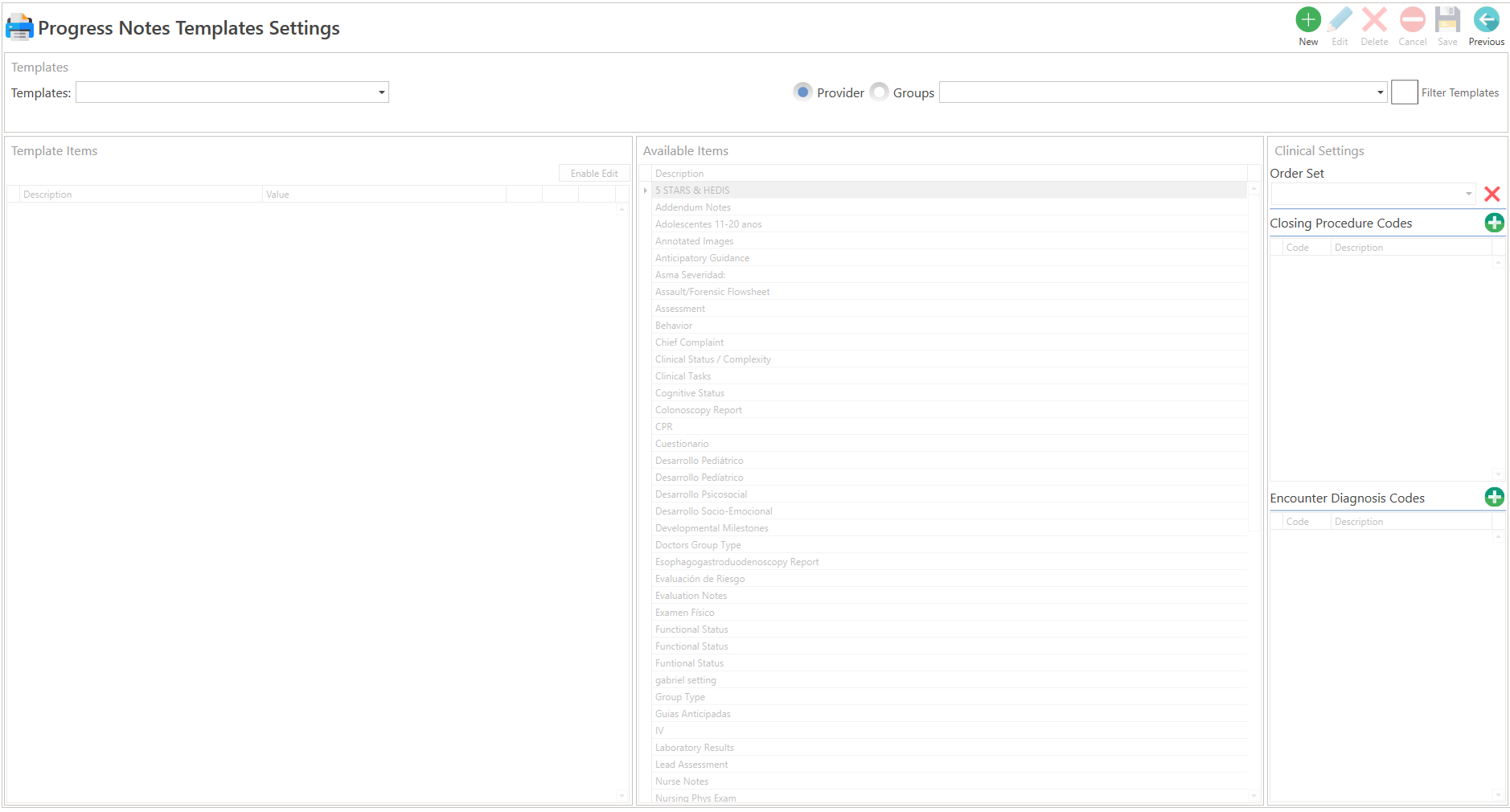Open the Templates dropdown
Image resolution: width=1510 pixels, height=812 pixels.
pyautogui.click(x=380, y=92)
